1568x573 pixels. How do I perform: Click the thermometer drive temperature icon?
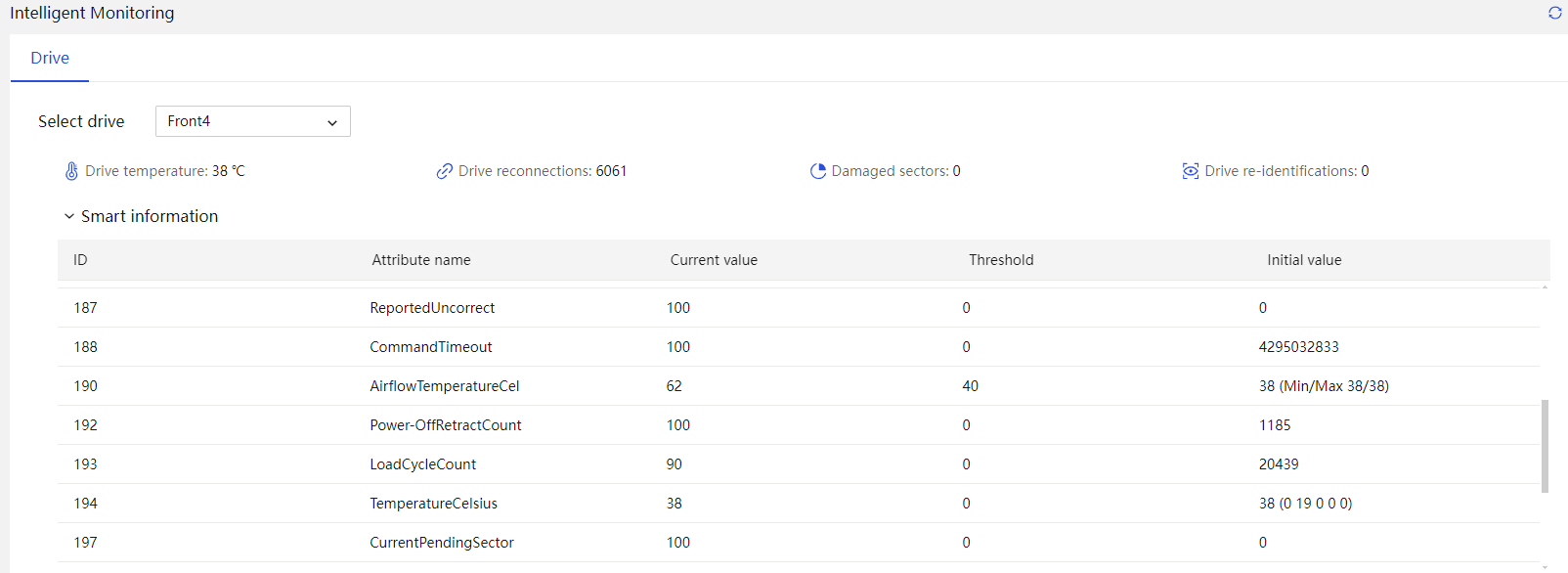point(71,171)
